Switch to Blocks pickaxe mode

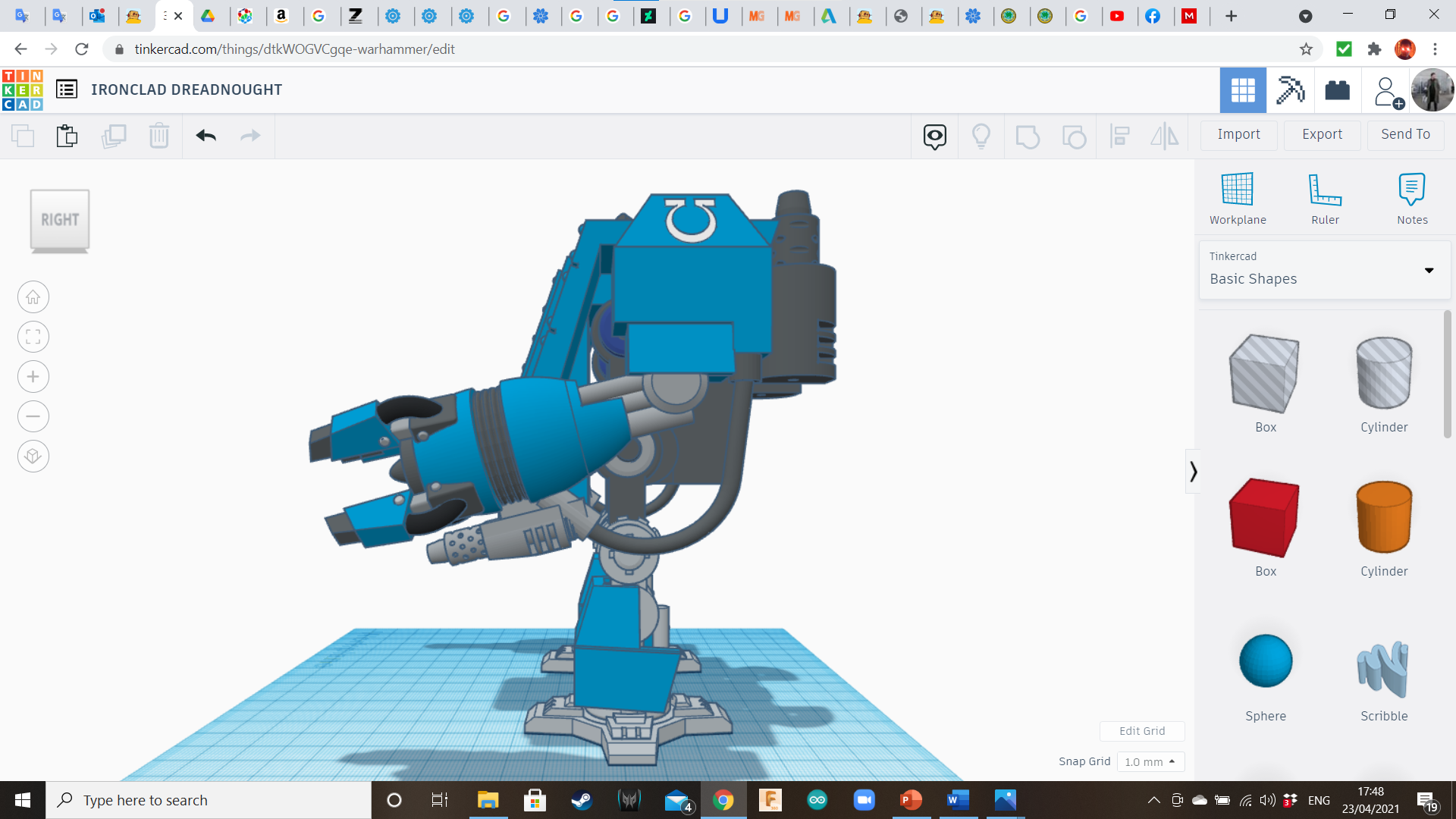pyautogui.click(x=1289, y=90)
